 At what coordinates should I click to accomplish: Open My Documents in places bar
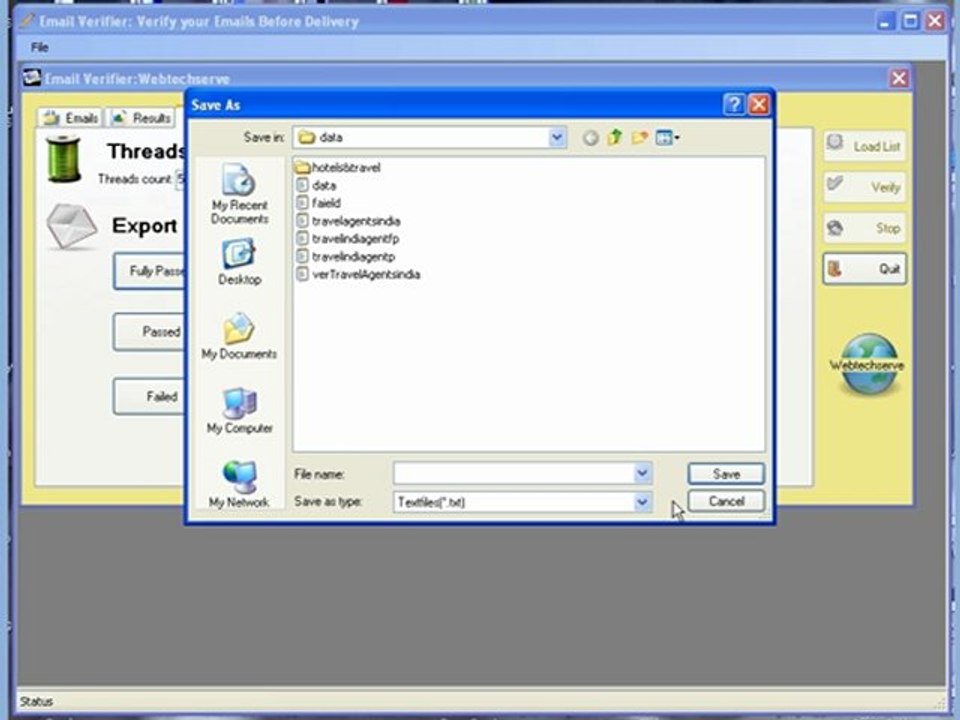[239, 337]
